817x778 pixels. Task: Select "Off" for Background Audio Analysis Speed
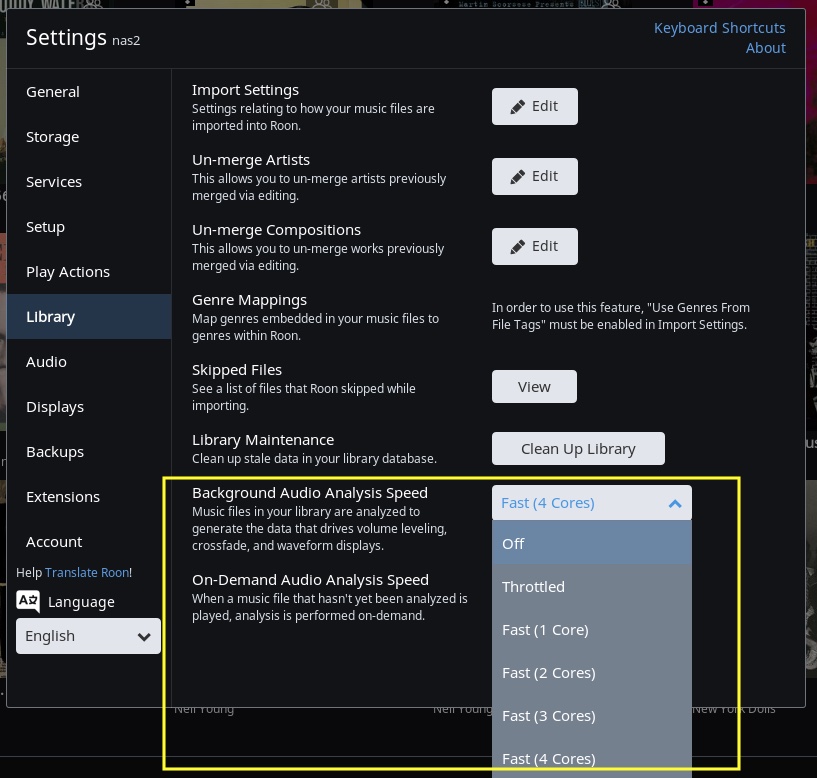tap(513, 543)
